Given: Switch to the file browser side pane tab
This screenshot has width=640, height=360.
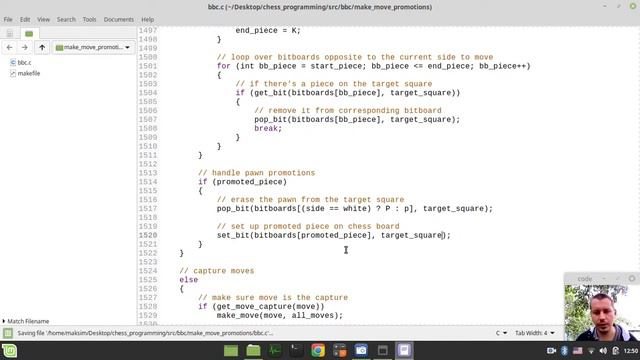Looking at the screenshot, I should point(29,33).
